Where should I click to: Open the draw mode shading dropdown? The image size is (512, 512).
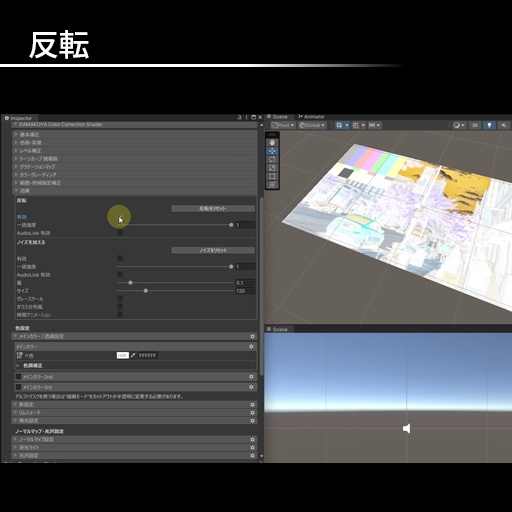click(x=459, y=125)
